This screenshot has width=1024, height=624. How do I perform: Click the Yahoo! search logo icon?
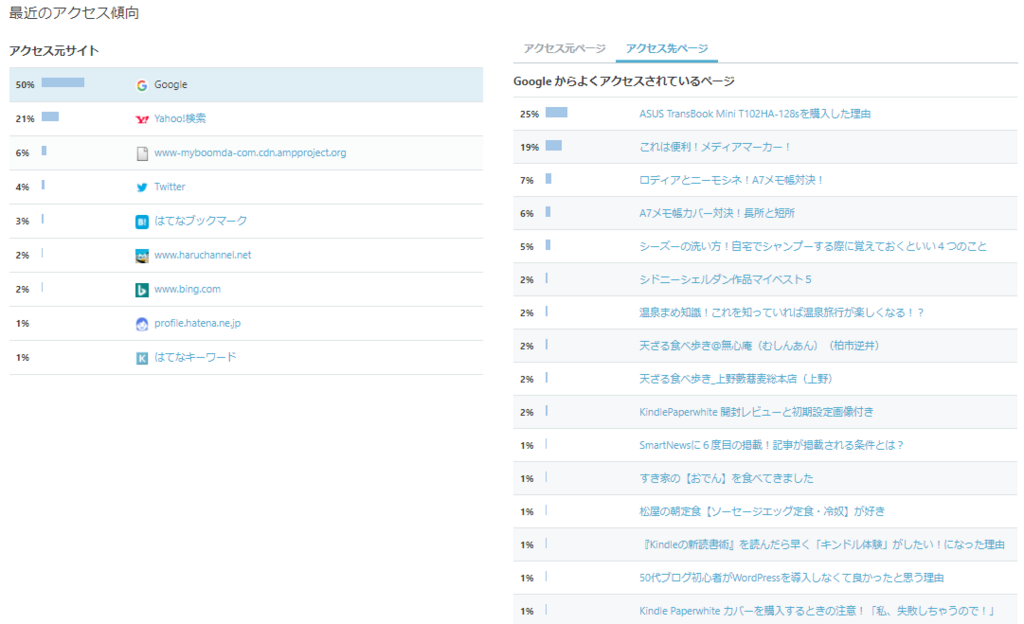click(x=142, y=119)
